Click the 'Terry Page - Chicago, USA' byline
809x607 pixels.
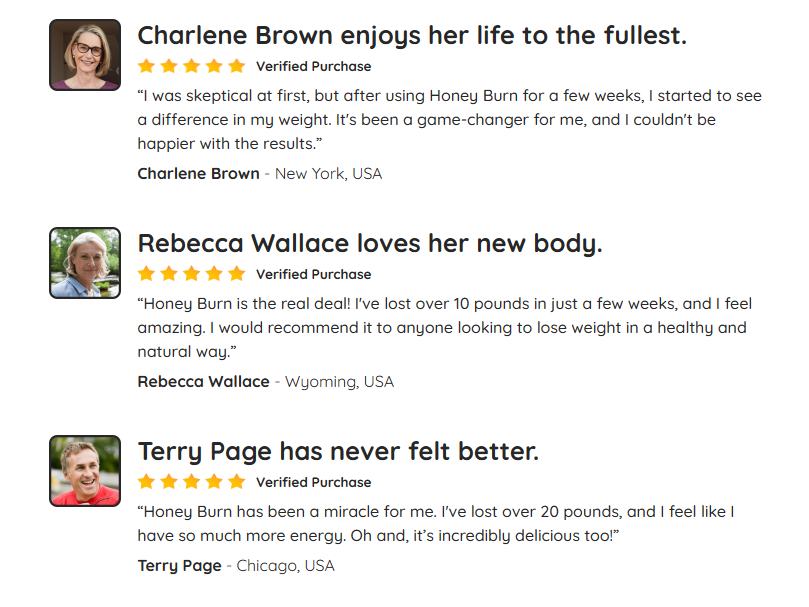click(236, 566)
